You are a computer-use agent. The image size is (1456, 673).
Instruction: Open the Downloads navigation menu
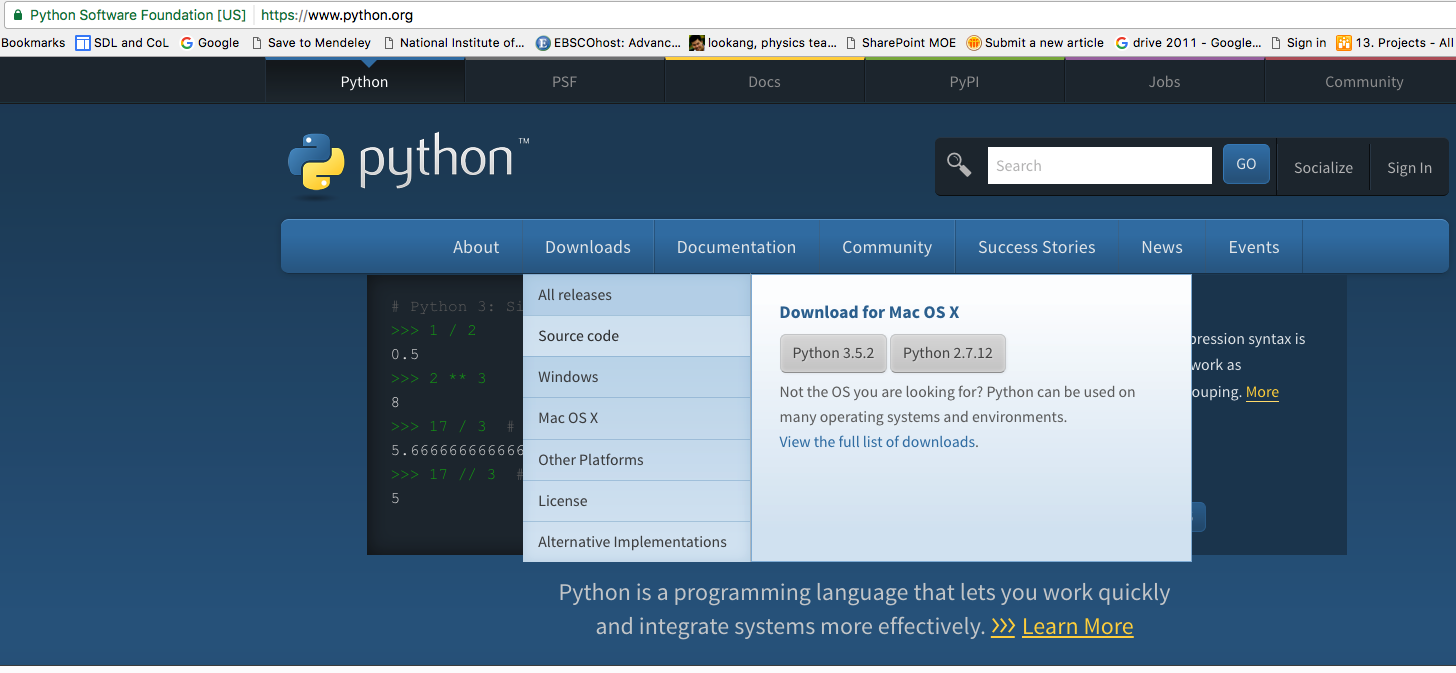(588, 247)
